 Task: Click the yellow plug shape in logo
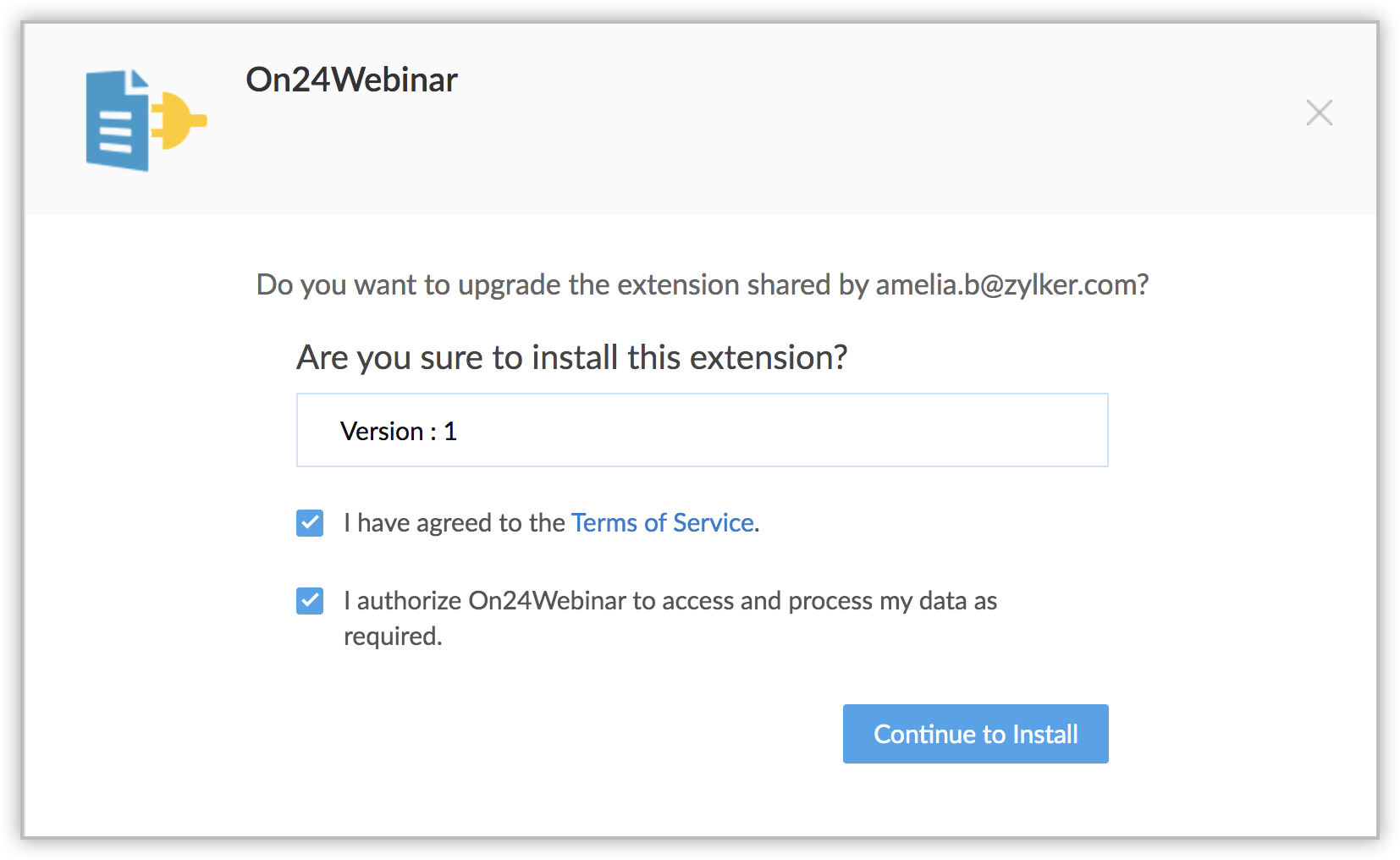(x=179, y=119)
